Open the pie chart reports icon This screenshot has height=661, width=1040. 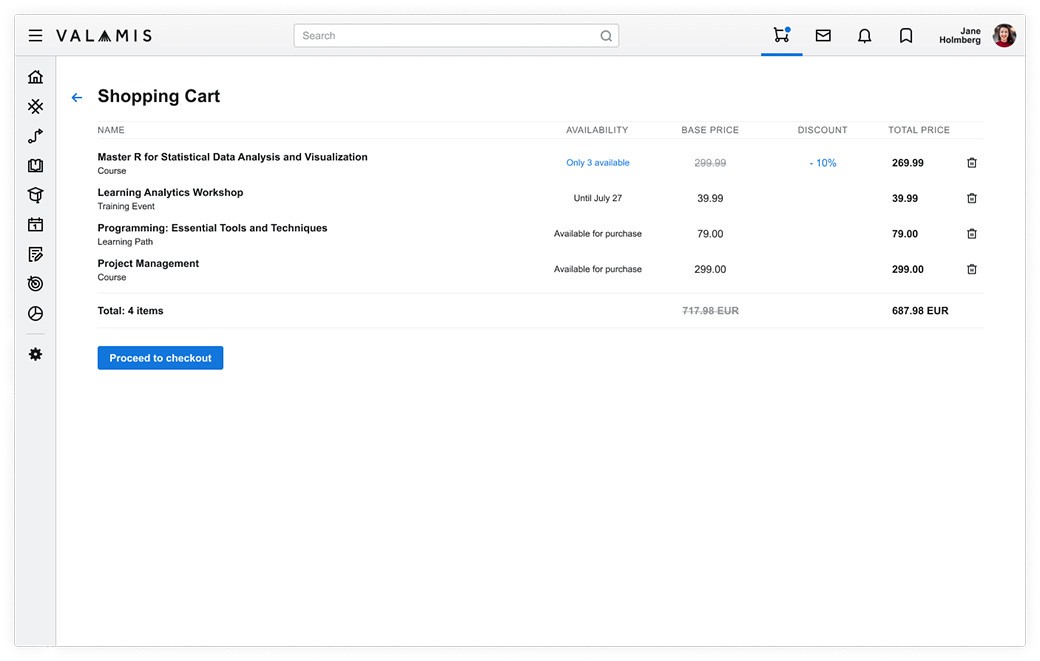coord(36,313)
